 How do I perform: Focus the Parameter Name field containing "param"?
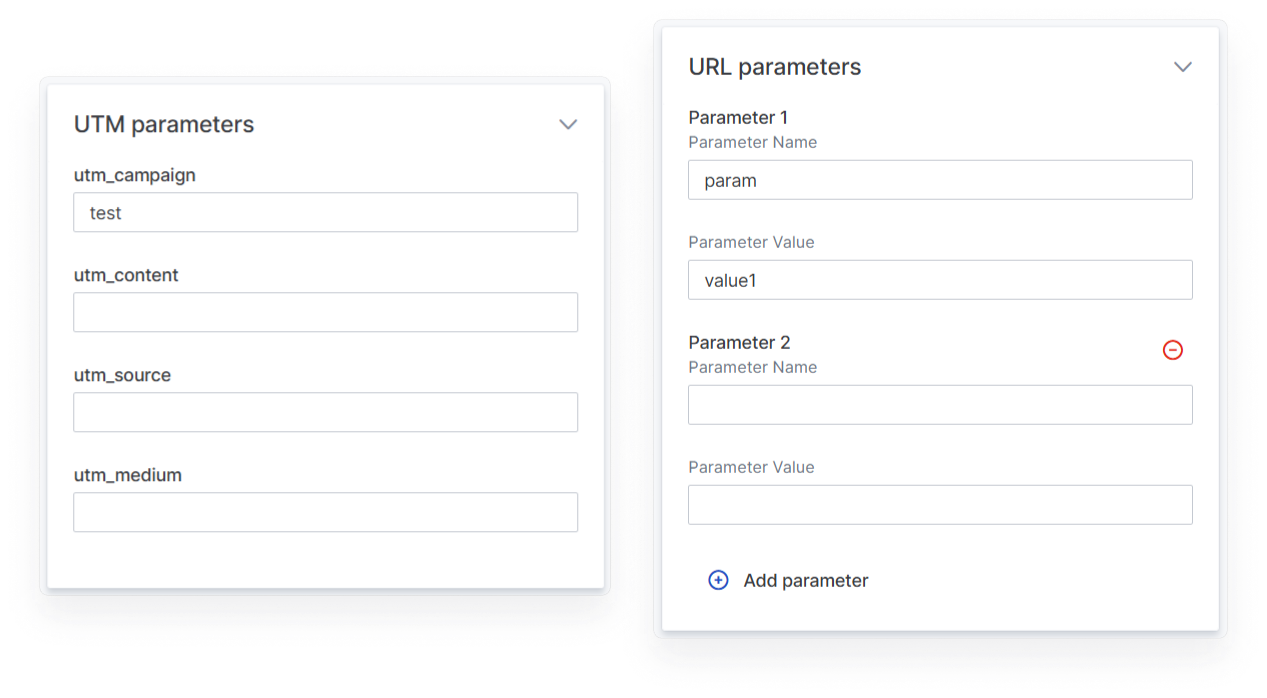(940, 180)
